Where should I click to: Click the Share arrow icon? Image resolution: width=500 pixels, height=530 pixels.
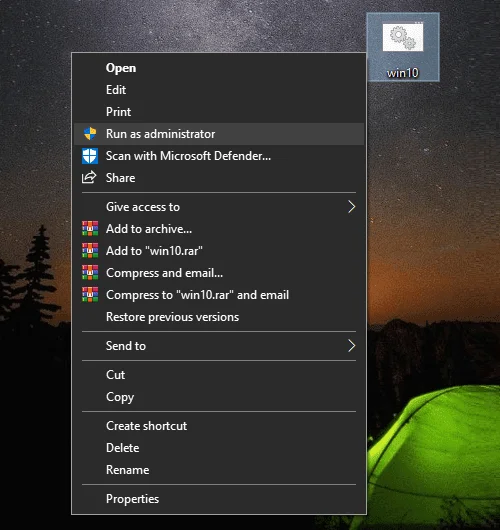coord(89,178)
